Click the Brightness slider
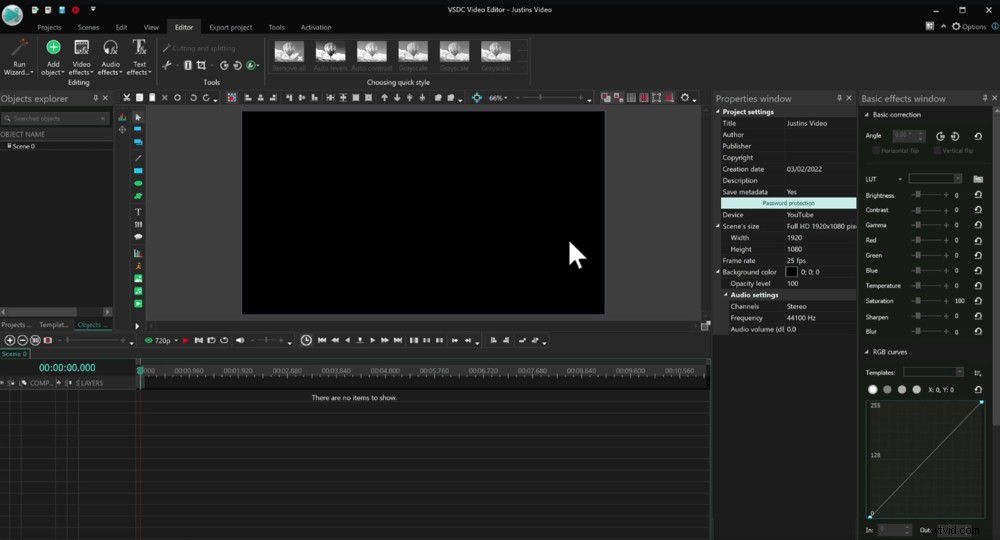Screen dimensions: 1000x540 coord(930,195)
